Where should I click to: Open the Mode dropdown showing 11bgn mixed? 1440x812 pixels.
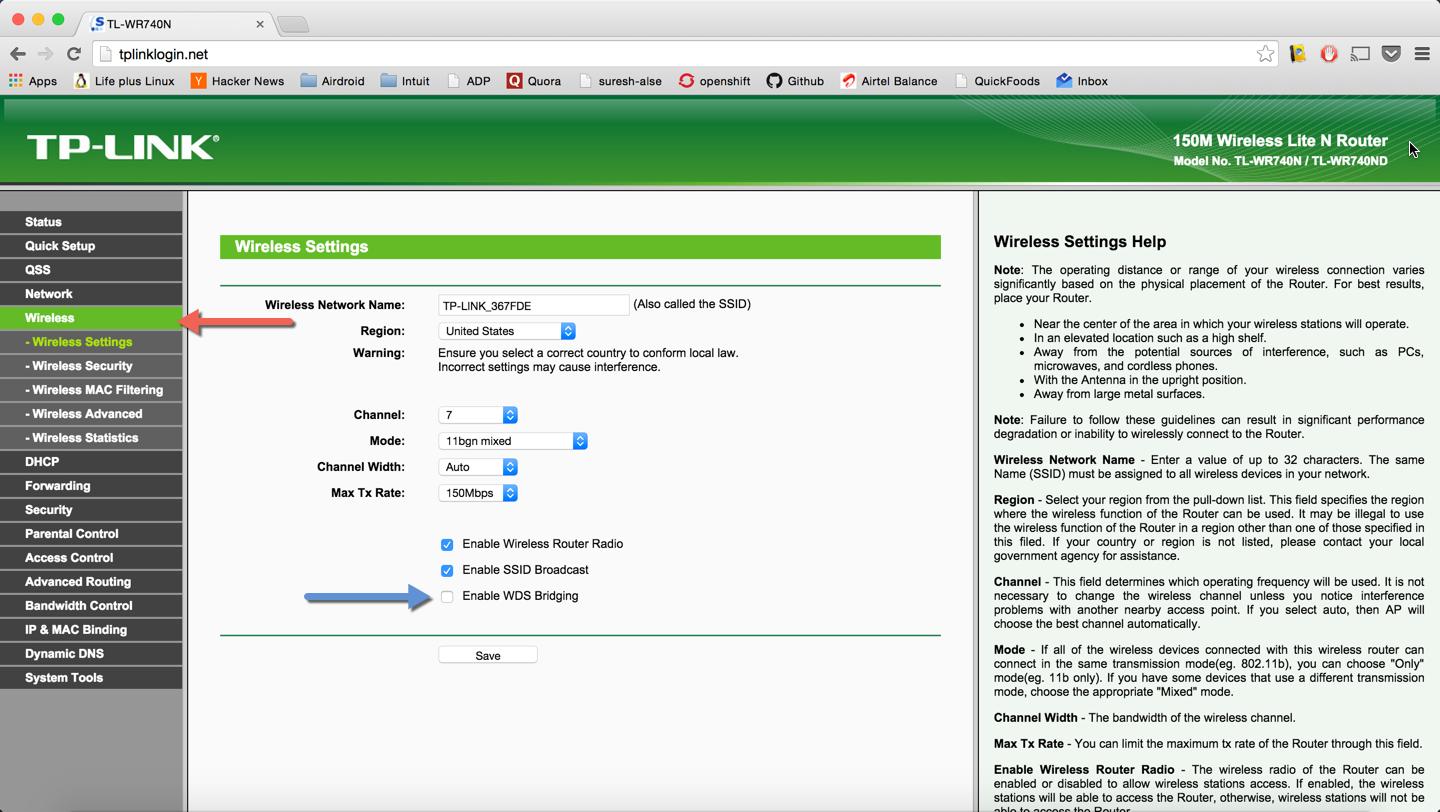click(513, 441)
